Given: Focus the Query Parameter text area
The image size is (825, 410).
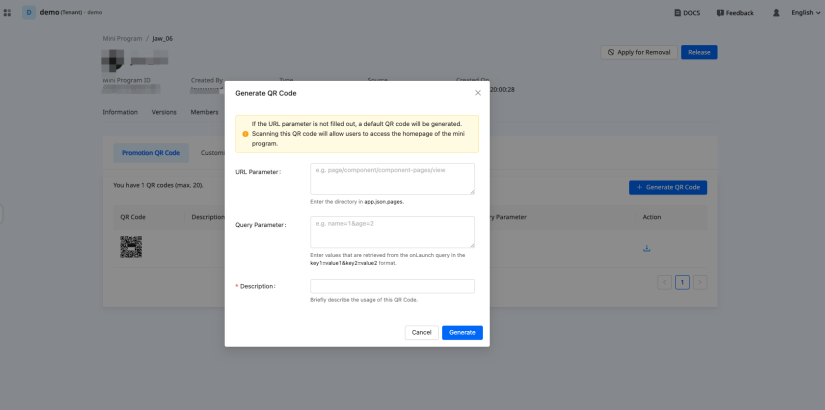Looking at the screenshot, I should click(x=392, y=232).
